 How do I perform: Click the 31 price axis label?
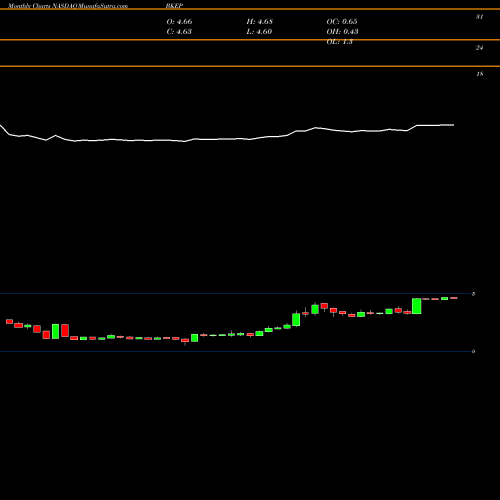[479, 17]
